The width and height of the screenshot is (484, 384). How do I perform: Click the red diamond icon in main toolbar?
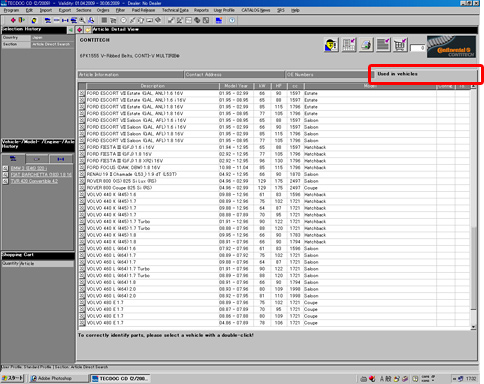(x=13, y=20)
